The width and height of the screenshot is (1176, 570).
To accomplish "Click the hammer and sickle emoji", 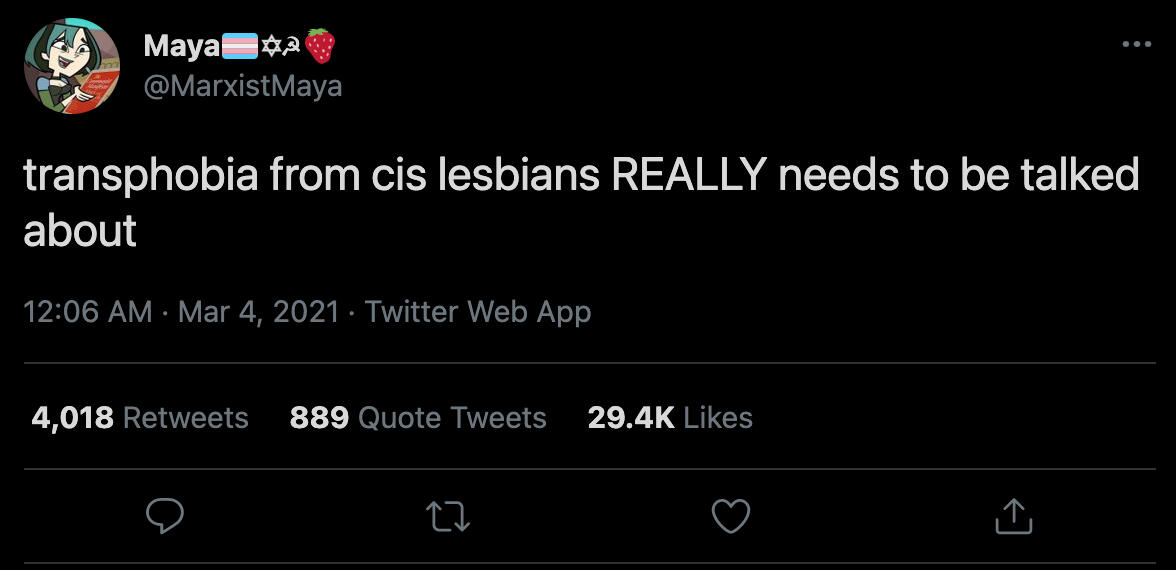I will [292, 46].
